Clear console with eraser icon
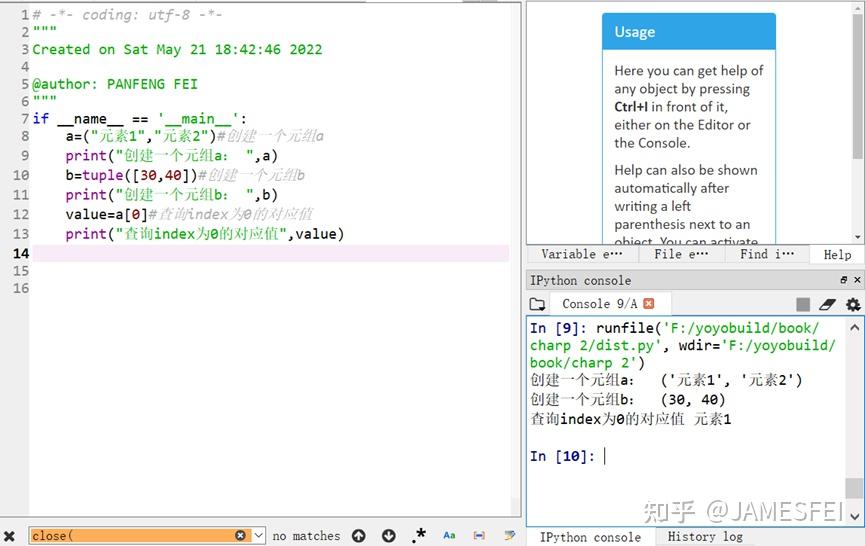The width and height of the screenshot is (865, 546). [x=827, y=304]
